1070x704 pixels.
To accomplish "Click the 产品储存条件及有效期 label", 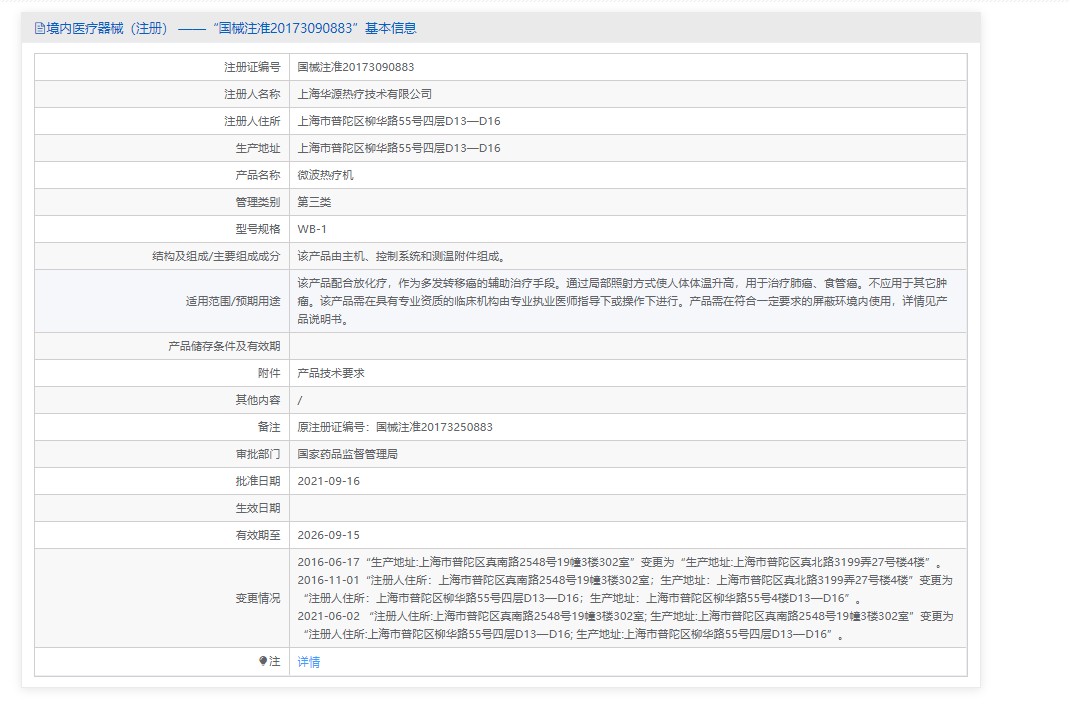I will click(224, 347).
